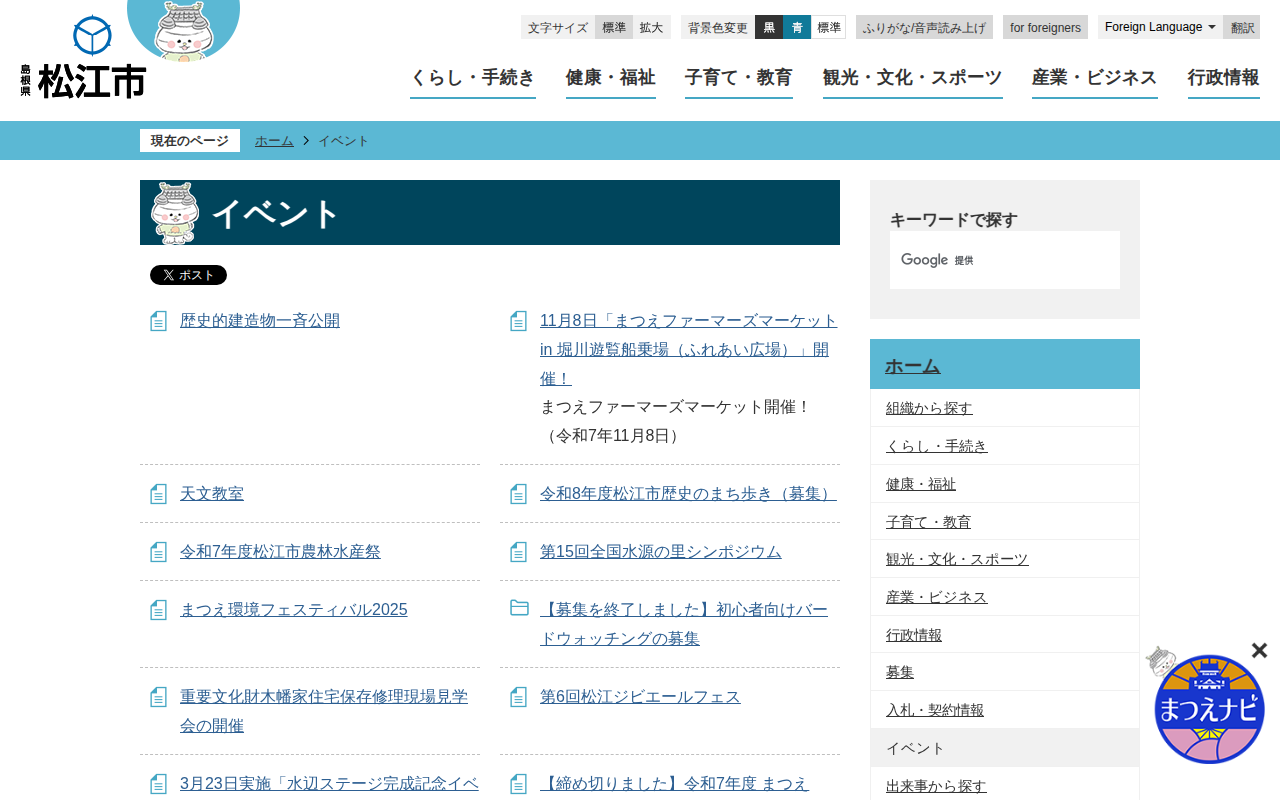Open the 天文教室 link

(212, 494)
